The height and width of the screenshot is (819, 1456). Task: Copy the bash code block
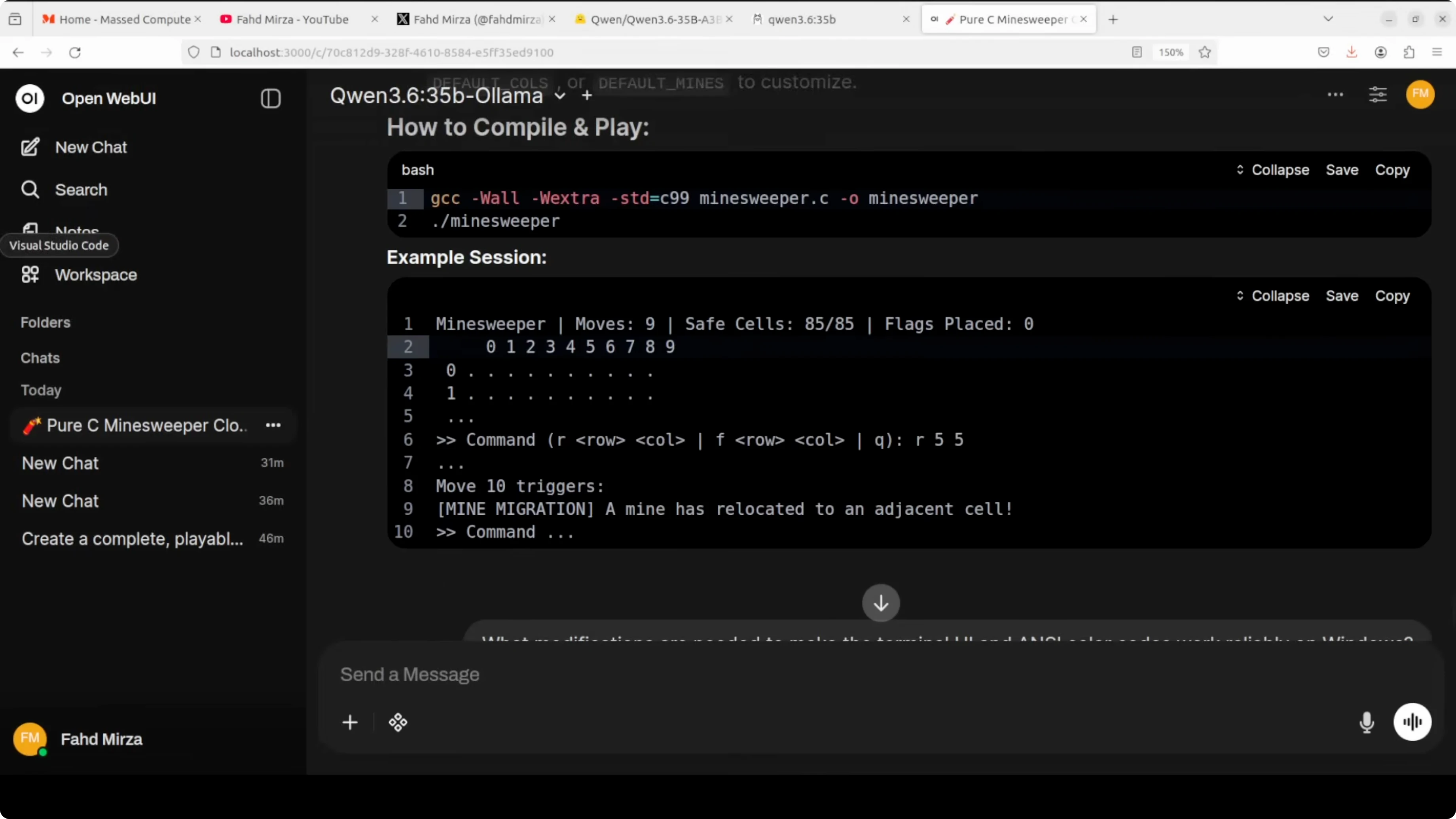(1392, 170)
